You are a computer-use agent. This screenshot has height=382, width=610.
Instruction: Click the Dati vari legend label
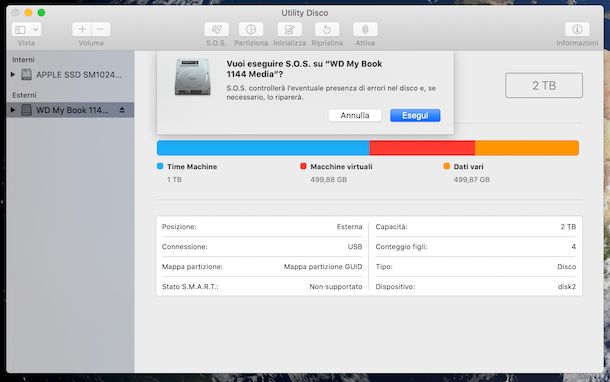click(468, 166)
